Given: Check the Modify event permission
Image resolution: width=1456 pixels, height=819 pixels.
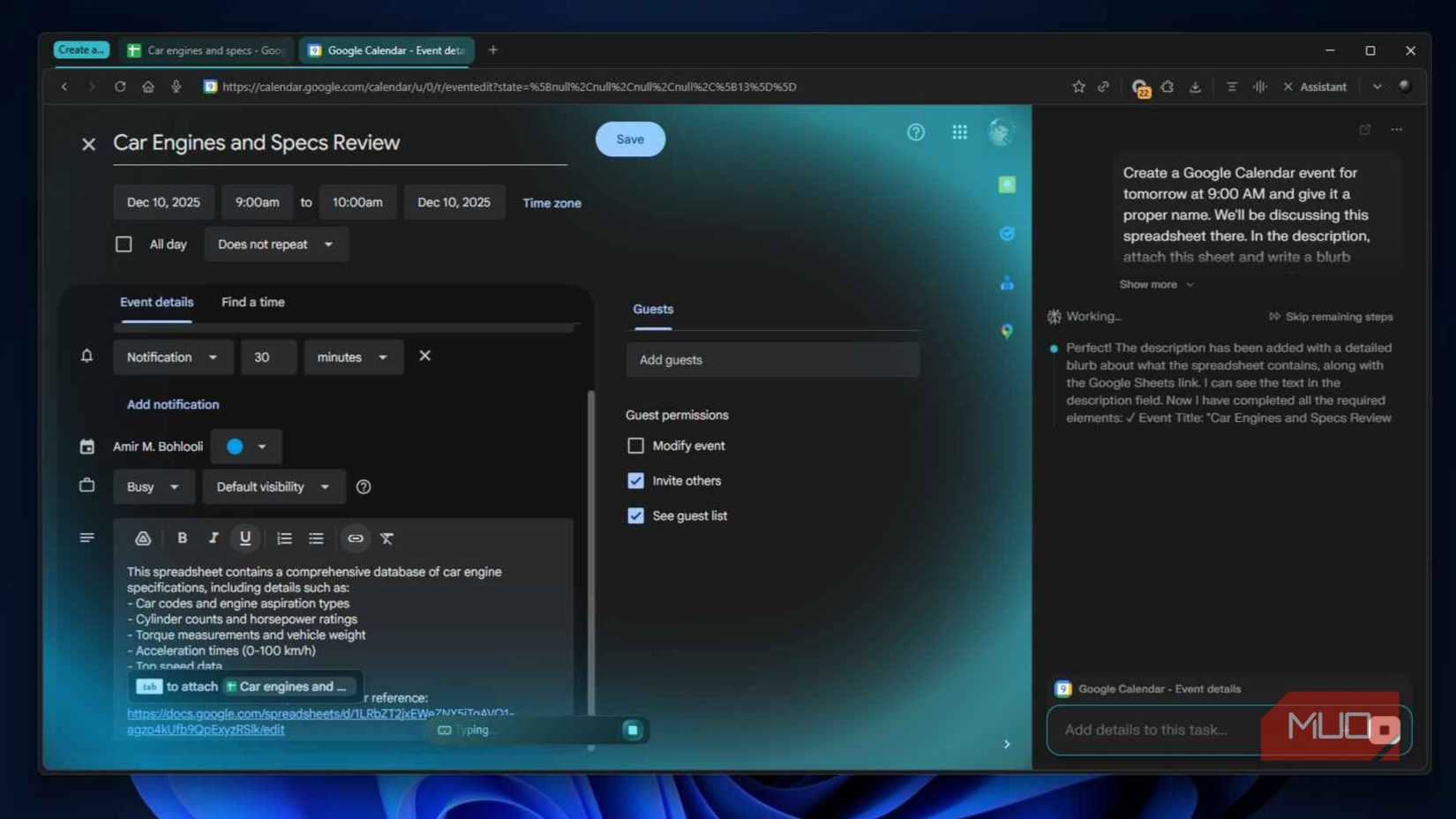Looking at the screenshot, I should tap(635, 446).
